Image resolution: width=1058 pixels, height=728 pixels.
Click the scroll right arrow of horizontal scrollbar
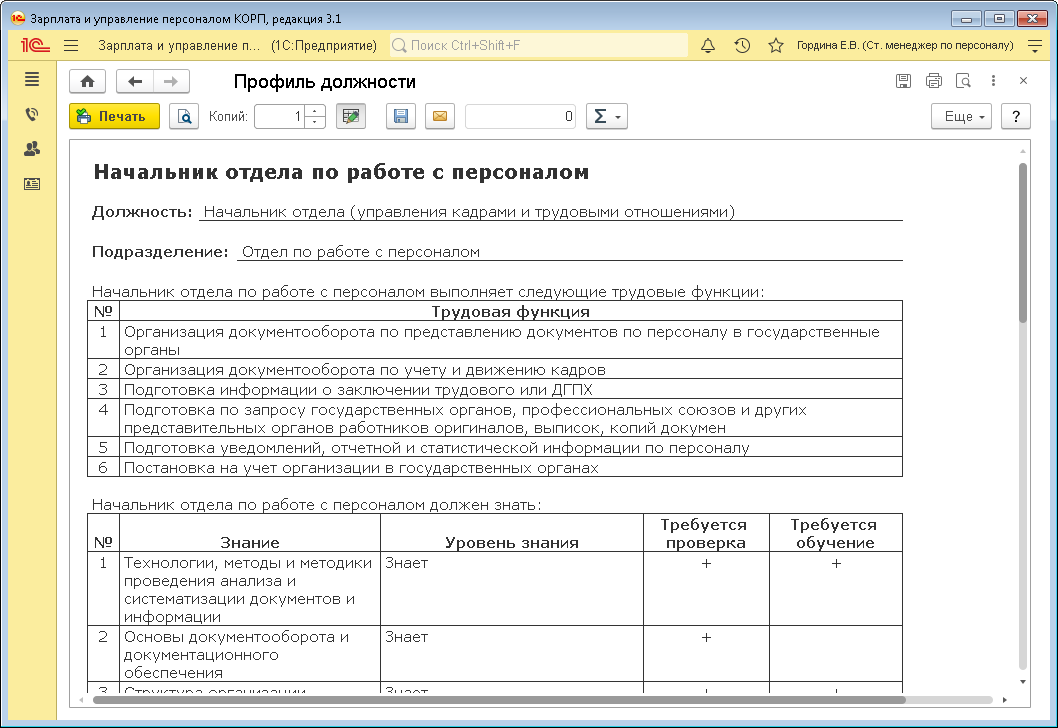(x=1004, y=700)
